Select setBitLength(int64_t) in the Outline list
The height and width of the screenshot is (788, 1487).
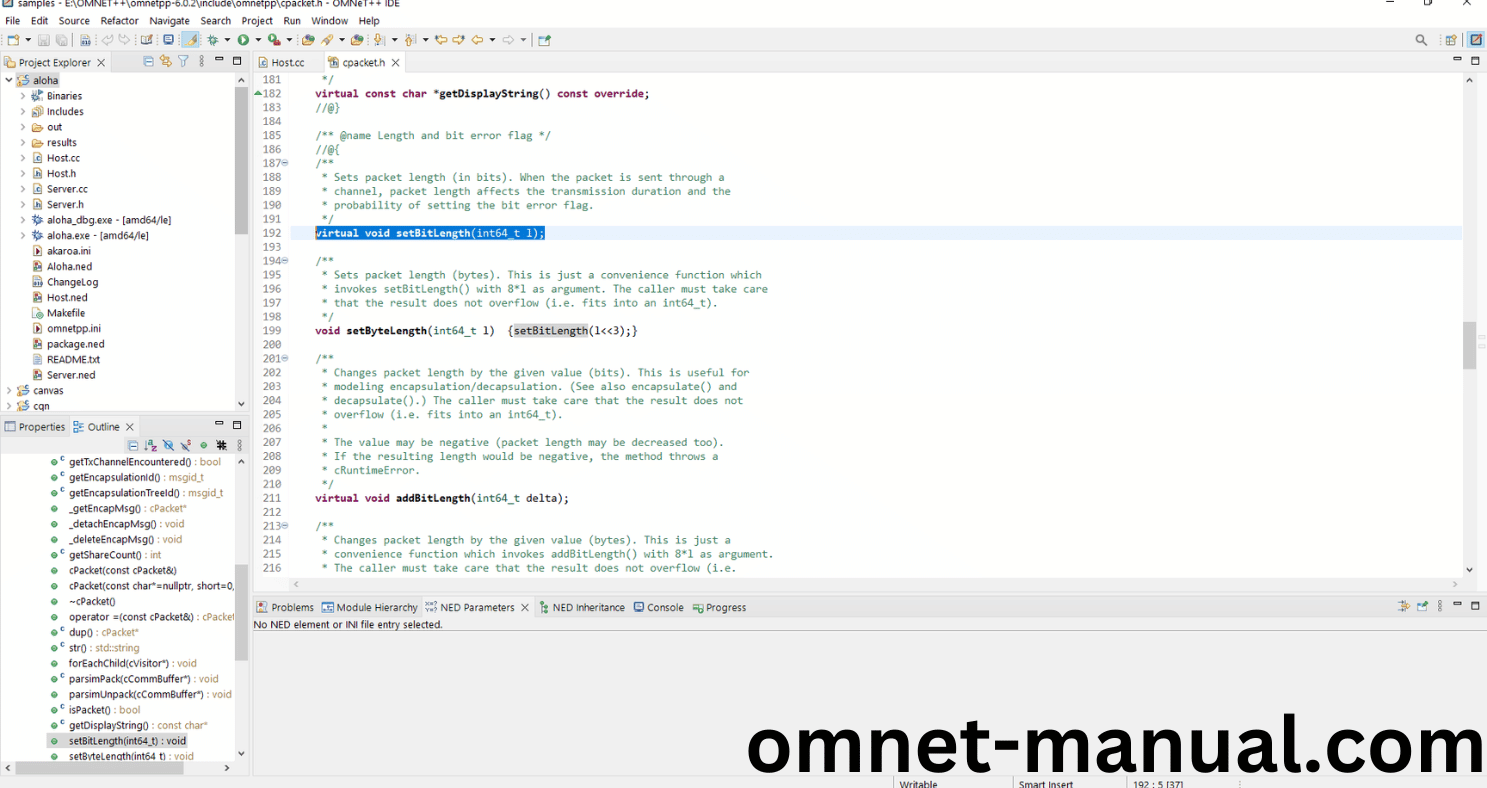(127, 741)
